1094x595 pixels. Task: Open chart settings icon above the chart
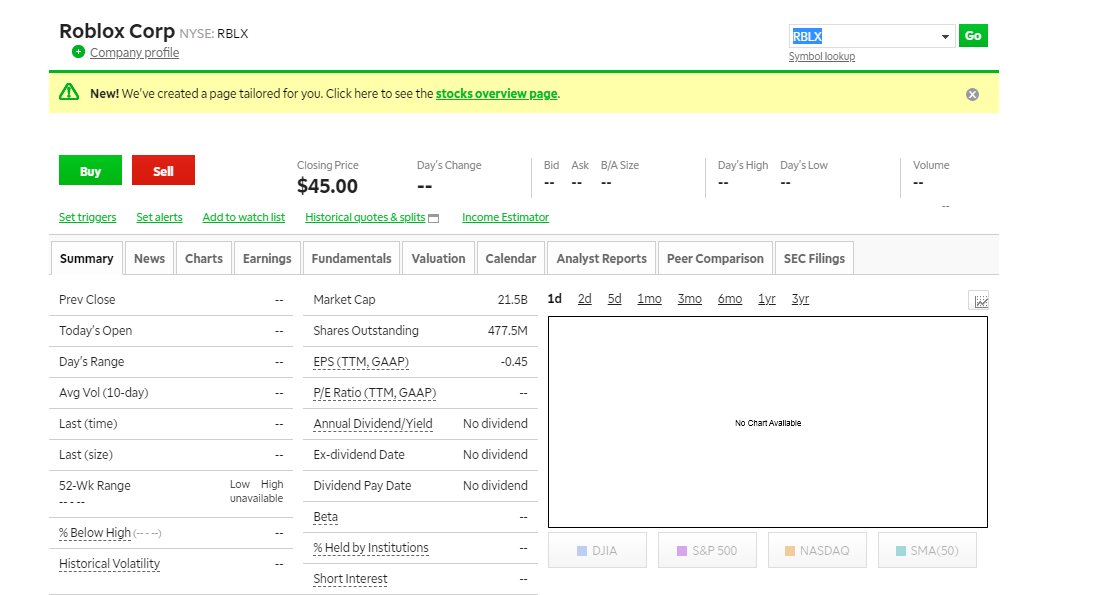pyautogui.click(x=980, y=301)
